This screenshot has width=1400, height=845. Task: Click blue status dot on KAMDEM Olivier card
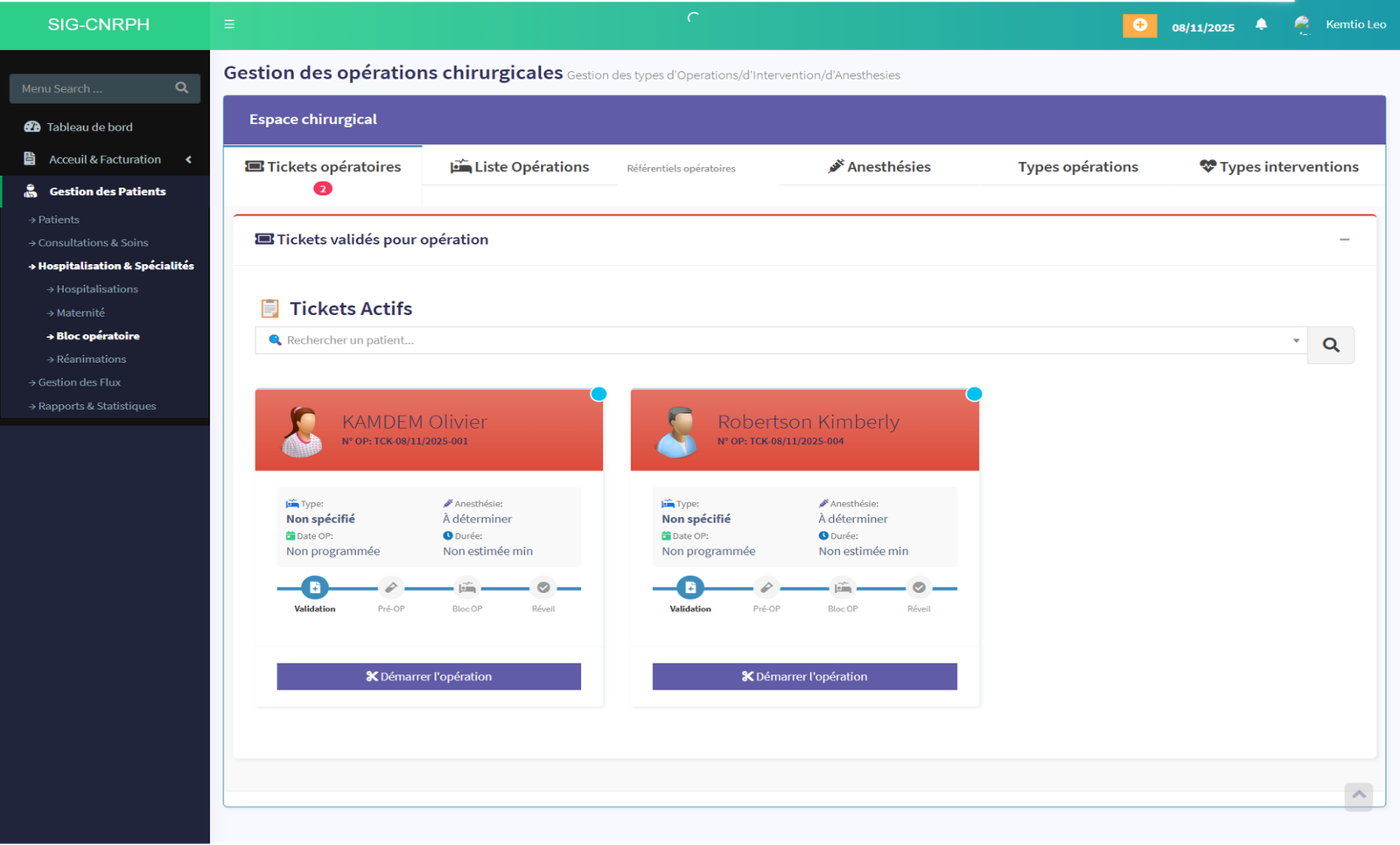click(x=598, y=394)
